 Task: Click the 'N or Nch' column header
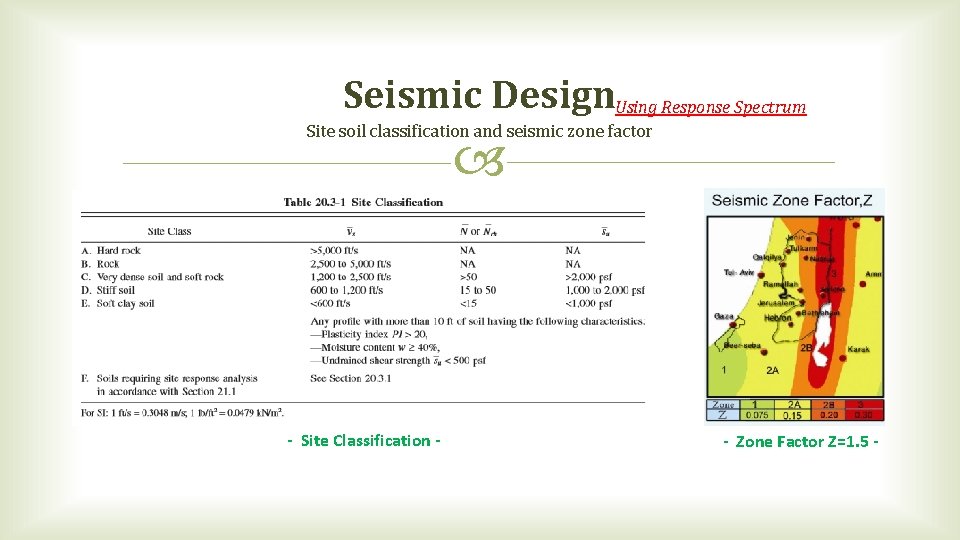click(x=478, y=231)
